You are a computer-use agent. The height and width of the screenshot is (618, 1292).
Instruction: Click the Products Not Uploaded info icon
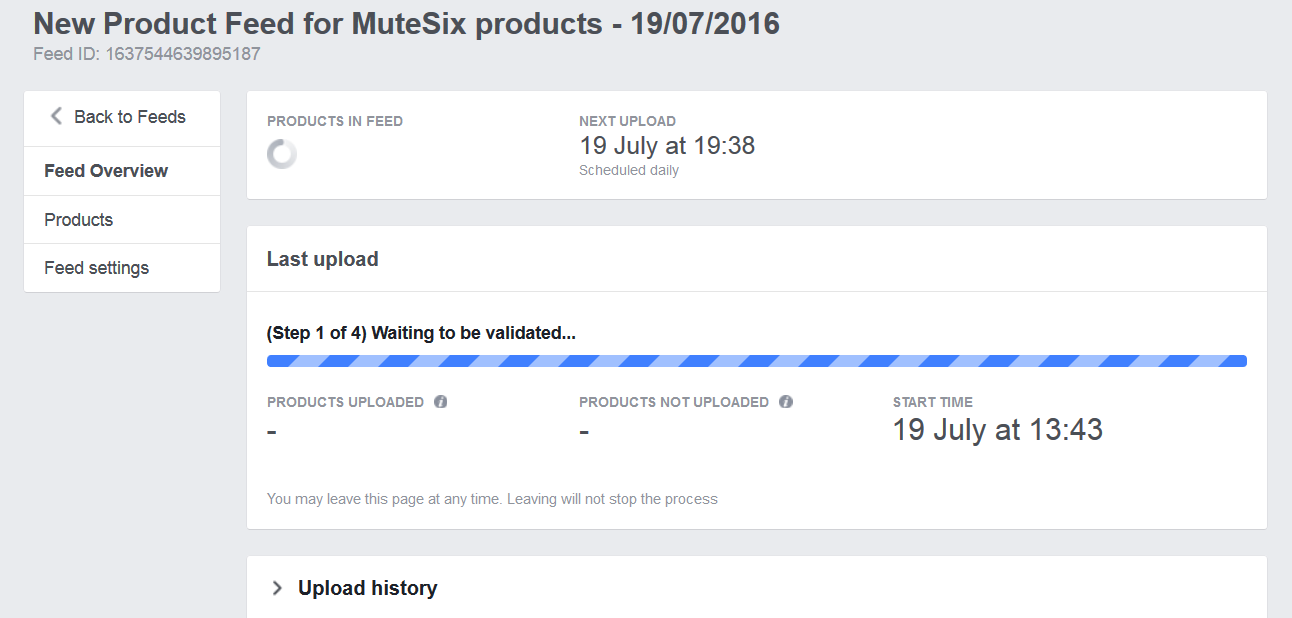[x=786, y=402]
